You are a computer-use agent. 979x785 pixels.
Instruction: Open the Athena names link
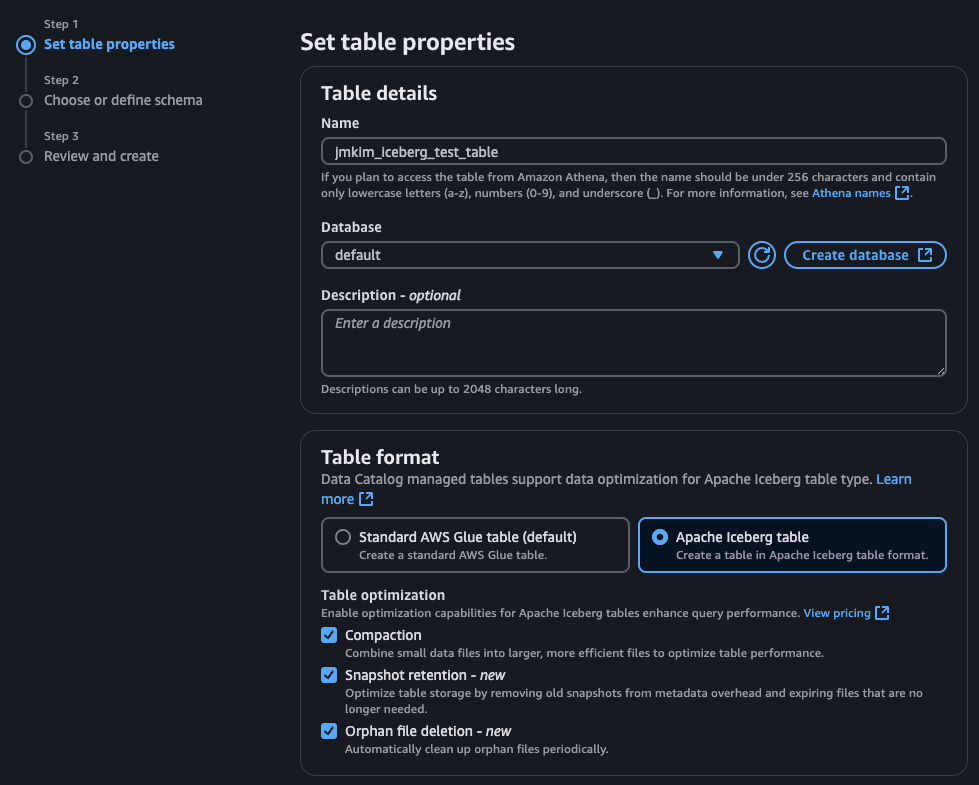click(x=850, y=193)
